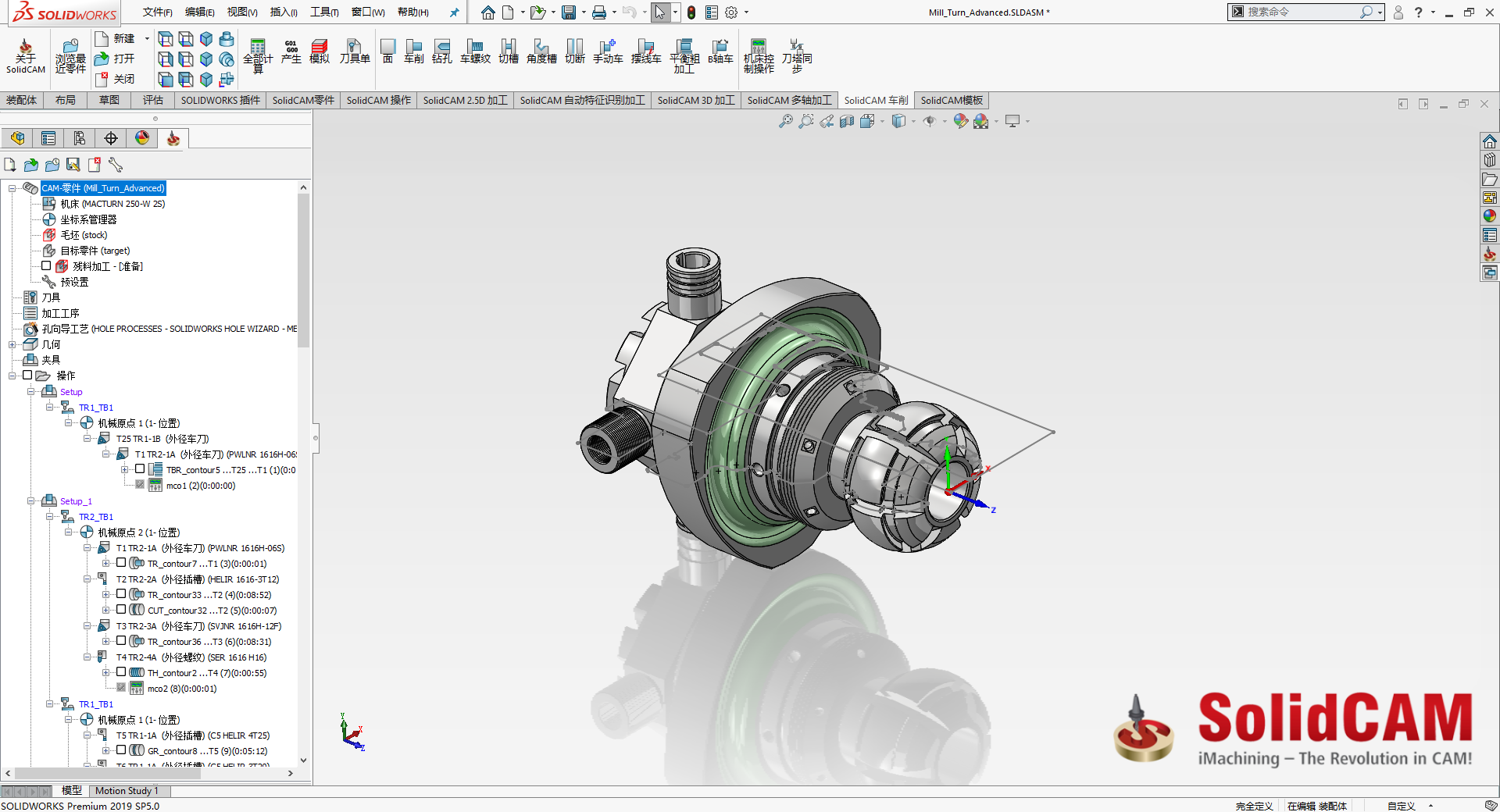Click the G代码 产生 icon
The image size is (1500, 812).
[x=291, y=52]
